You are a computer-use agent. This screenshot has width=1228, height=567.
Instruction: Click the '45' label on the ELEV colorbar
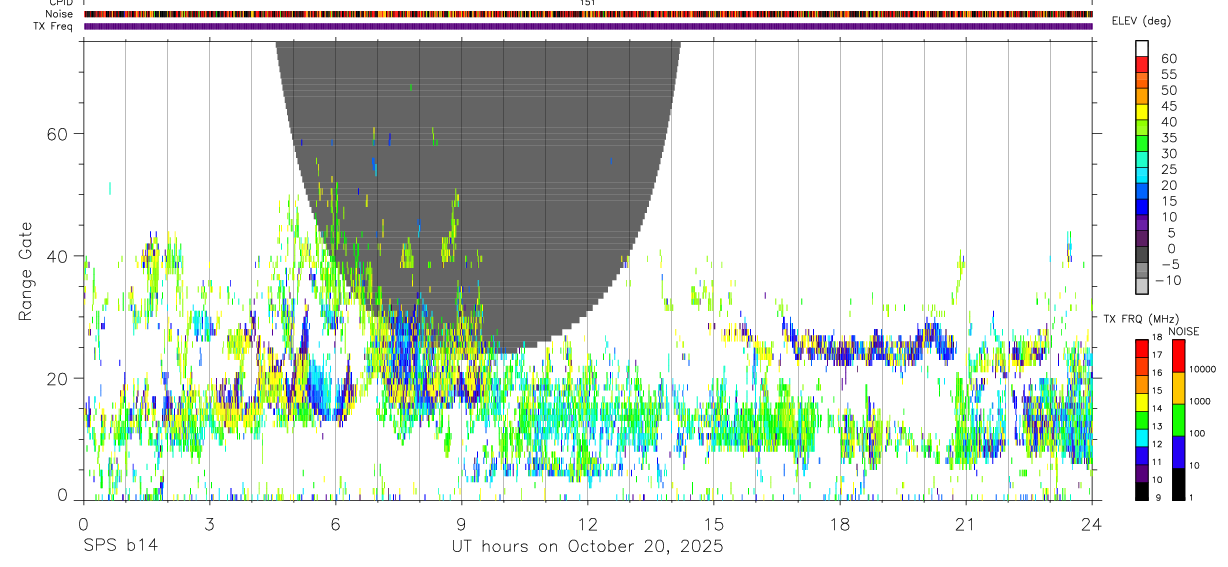click(1168, 106)
